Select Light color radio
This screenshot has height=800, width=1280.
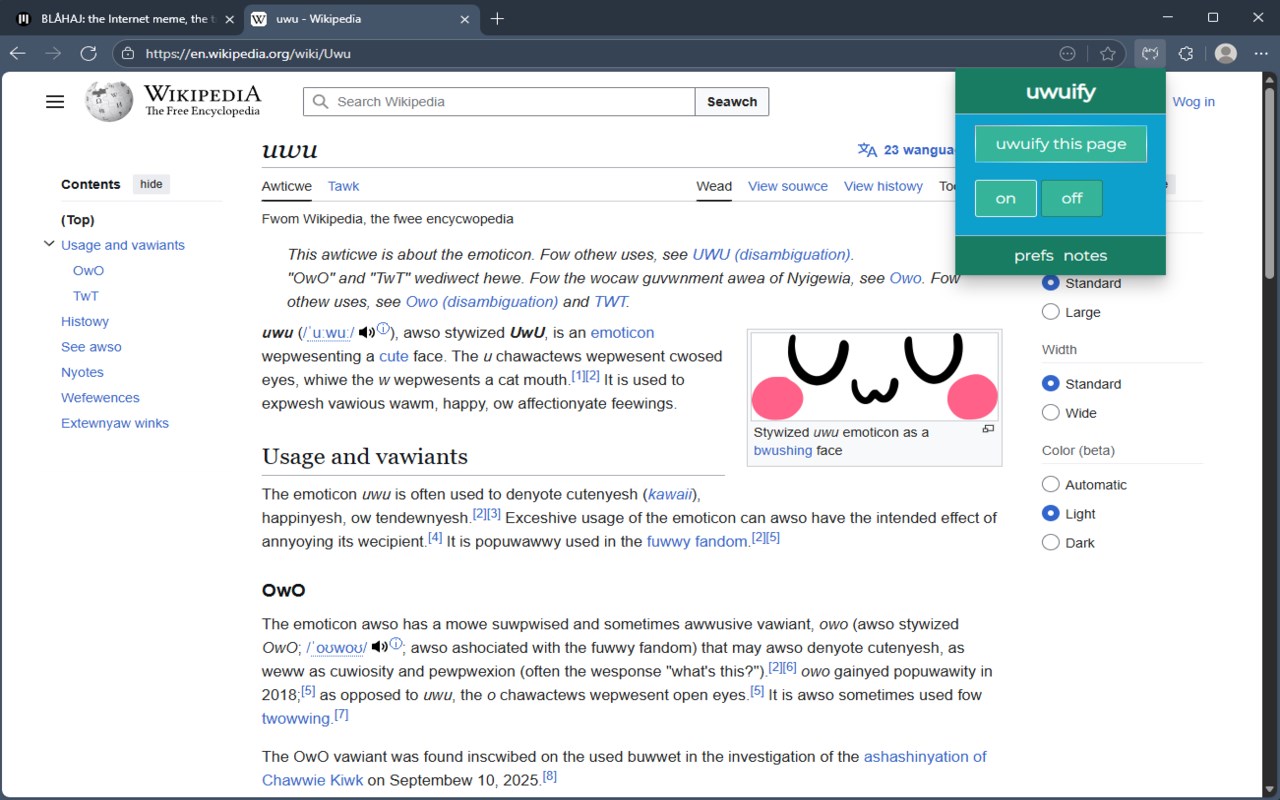coord(1051,514)
